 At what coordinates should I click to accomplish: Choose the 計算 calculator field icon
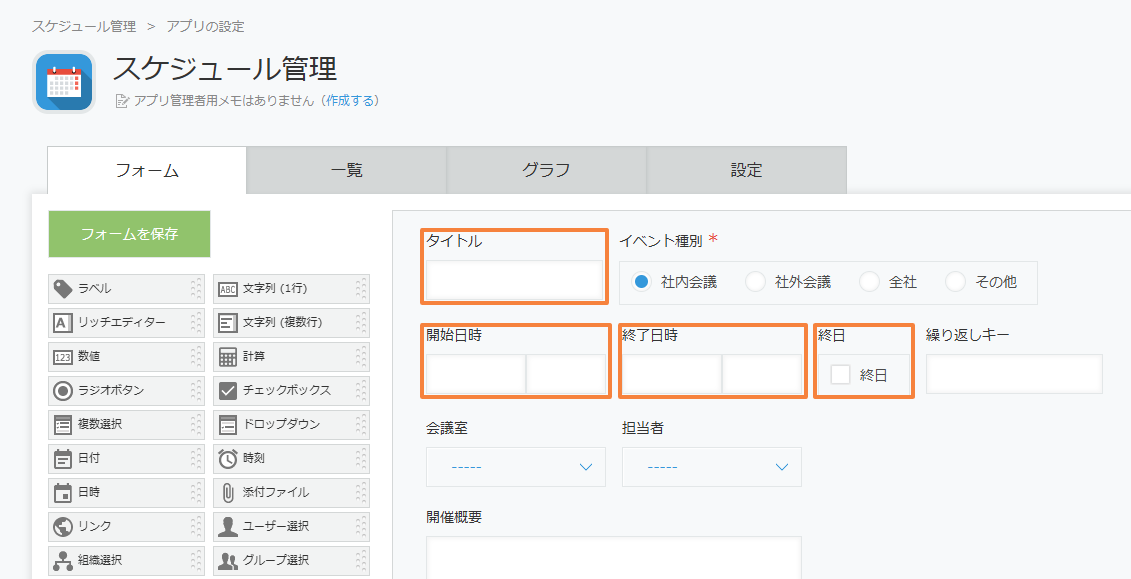pos(228,356)
